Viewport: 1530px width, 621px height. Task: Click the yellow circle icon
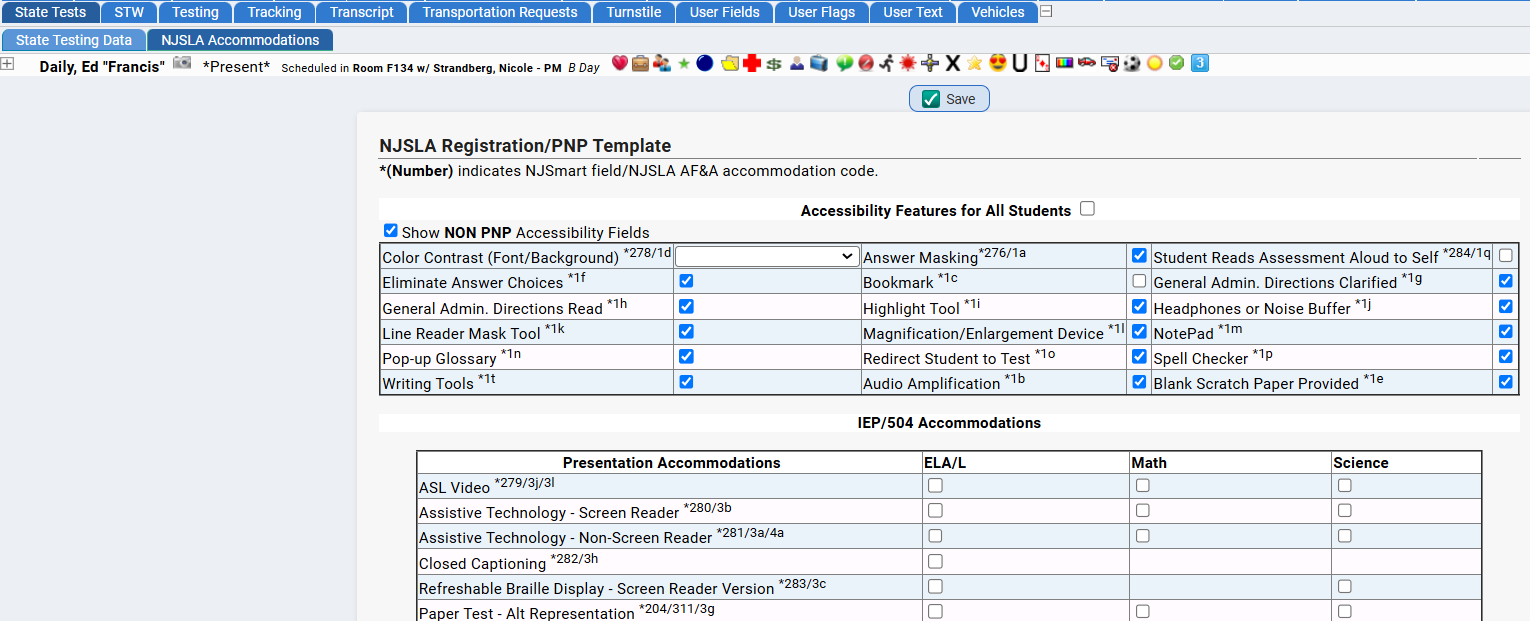pyautogui.click(x=1155, y=63)
